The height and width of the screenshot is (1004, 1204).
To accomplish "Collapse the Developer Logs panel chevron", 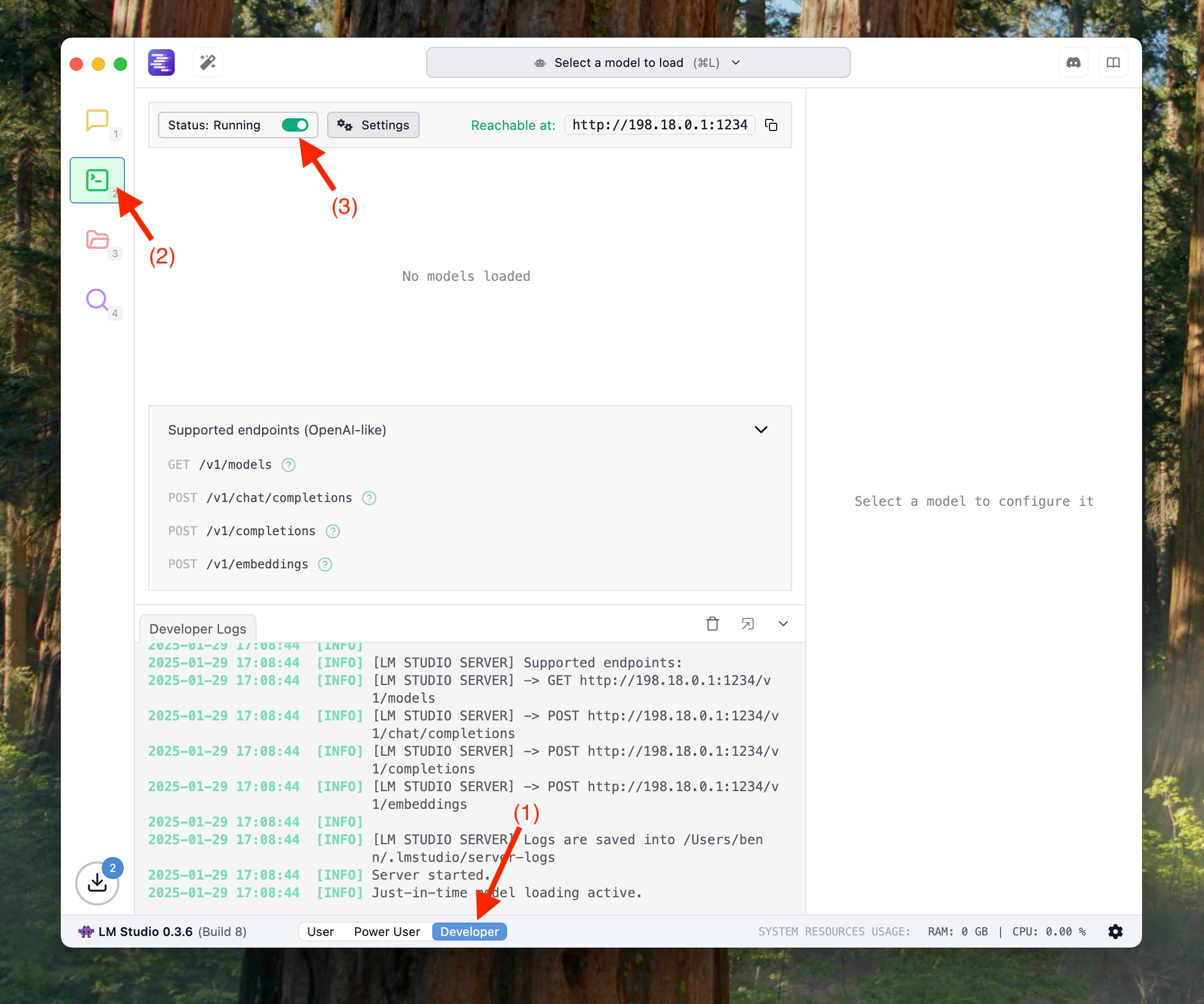I will point(783,624).
